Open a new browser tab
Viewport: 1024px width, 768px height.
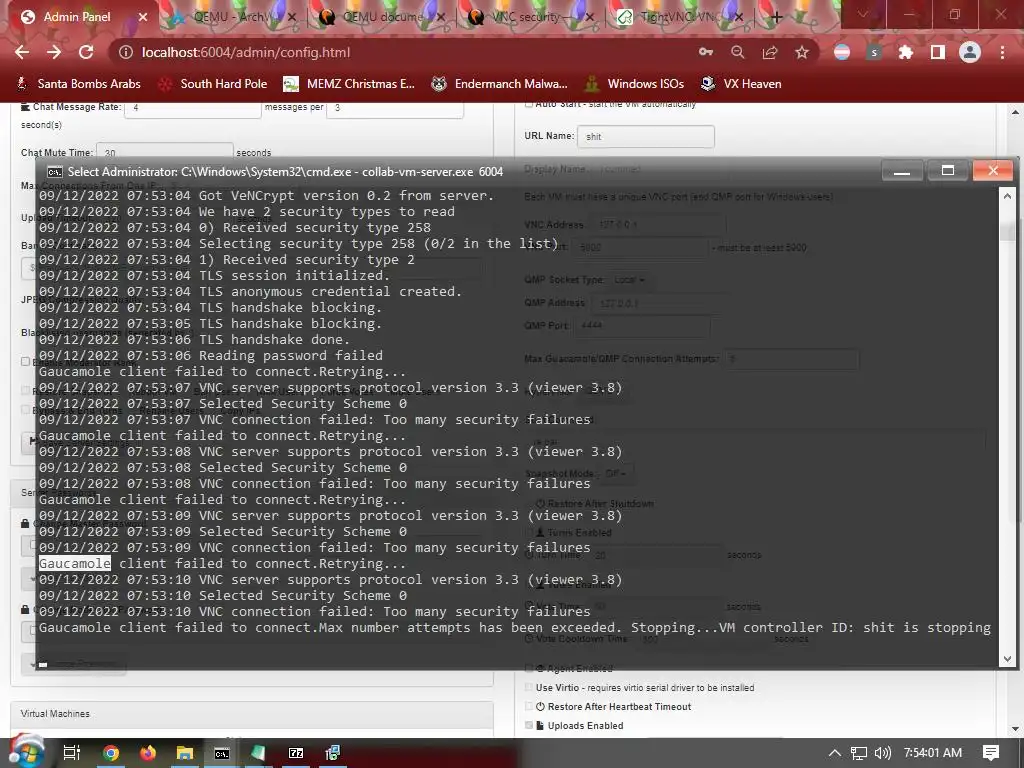coord(776,17)
